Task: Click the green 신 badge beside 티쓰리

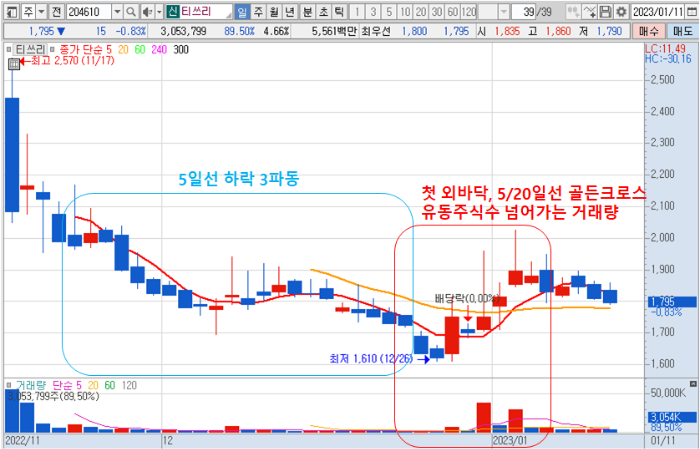Action: tap(173, 12)
